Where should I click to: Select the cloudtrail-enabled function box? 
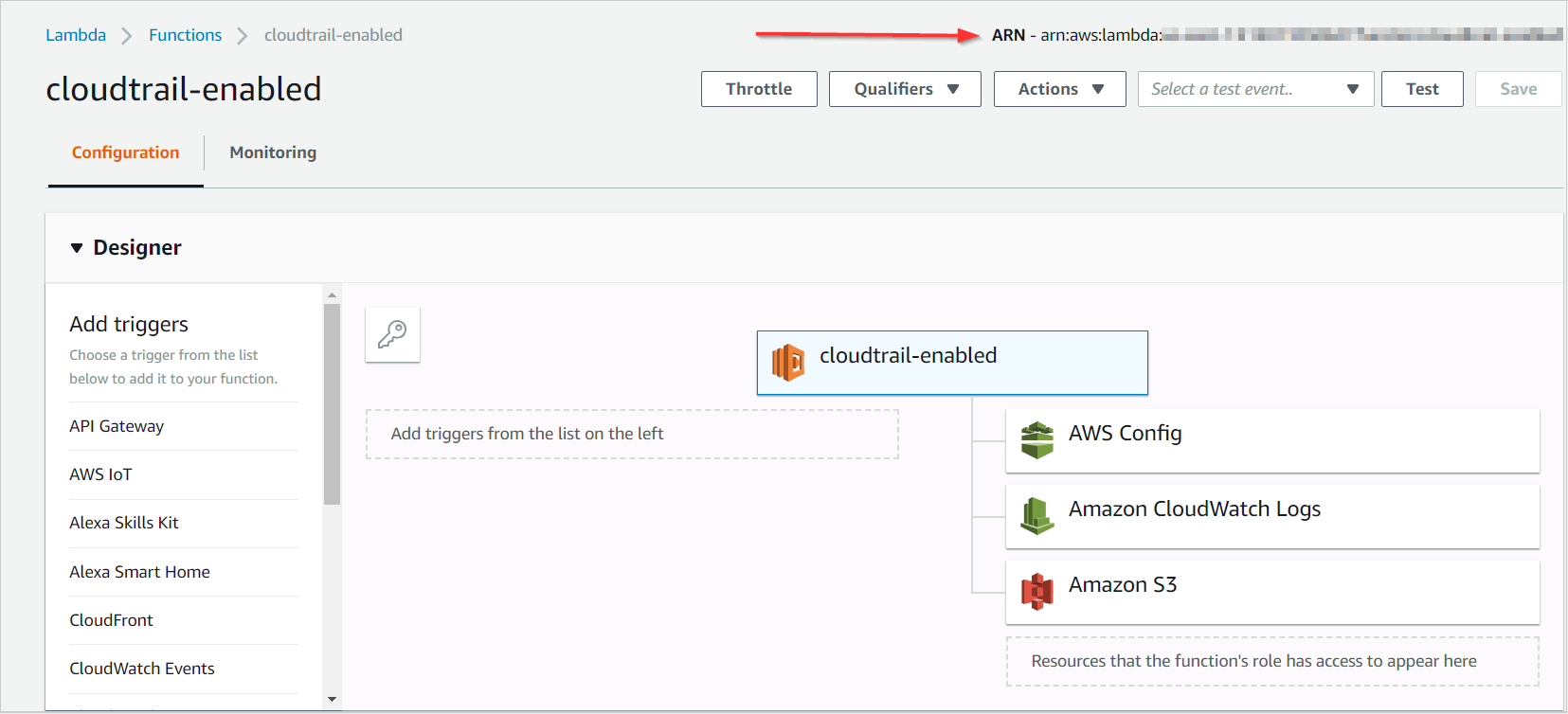point(952,363)
